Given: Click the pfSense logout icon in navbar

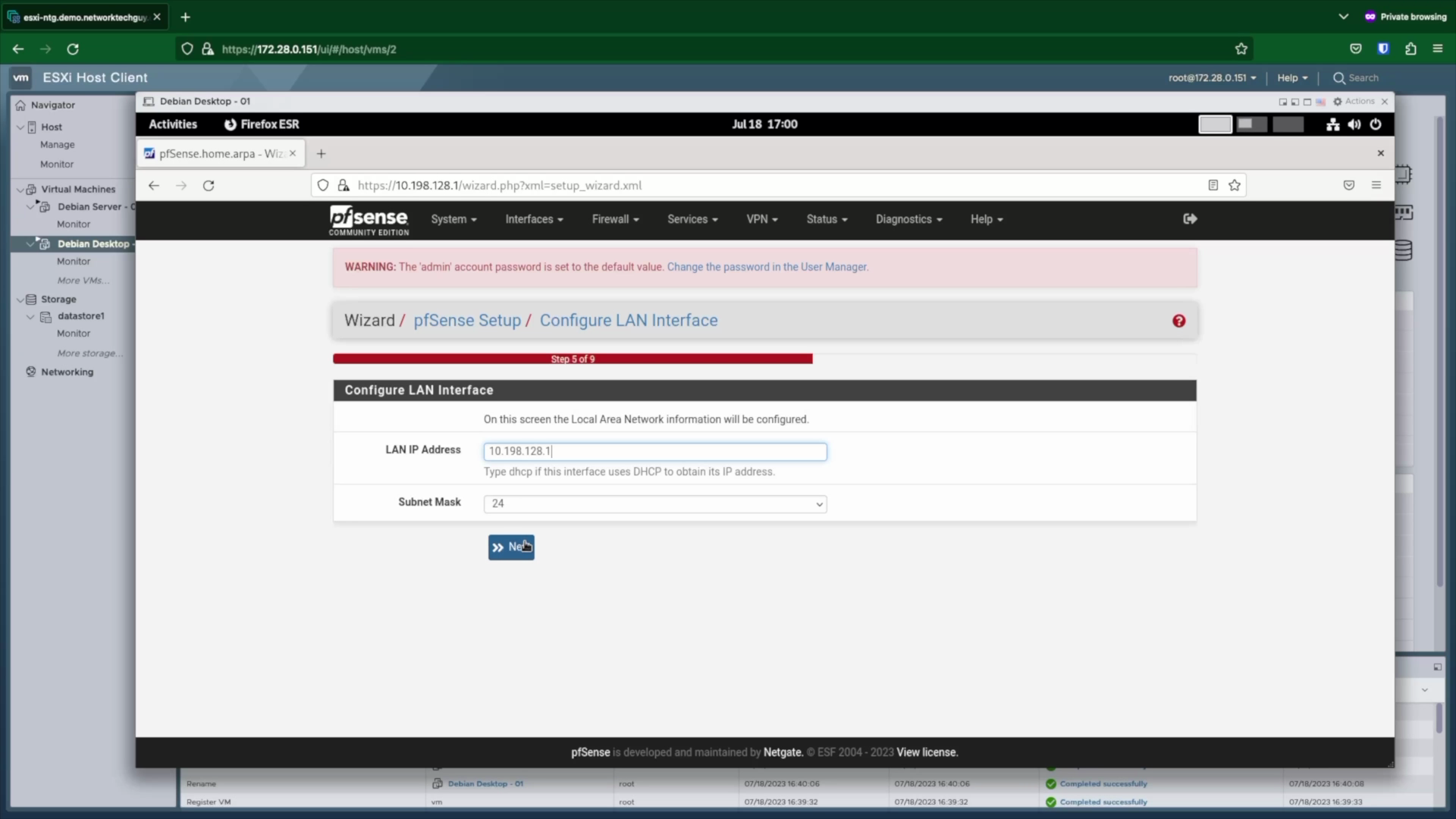Looking at the screenshot, I should coord(1190,219).
